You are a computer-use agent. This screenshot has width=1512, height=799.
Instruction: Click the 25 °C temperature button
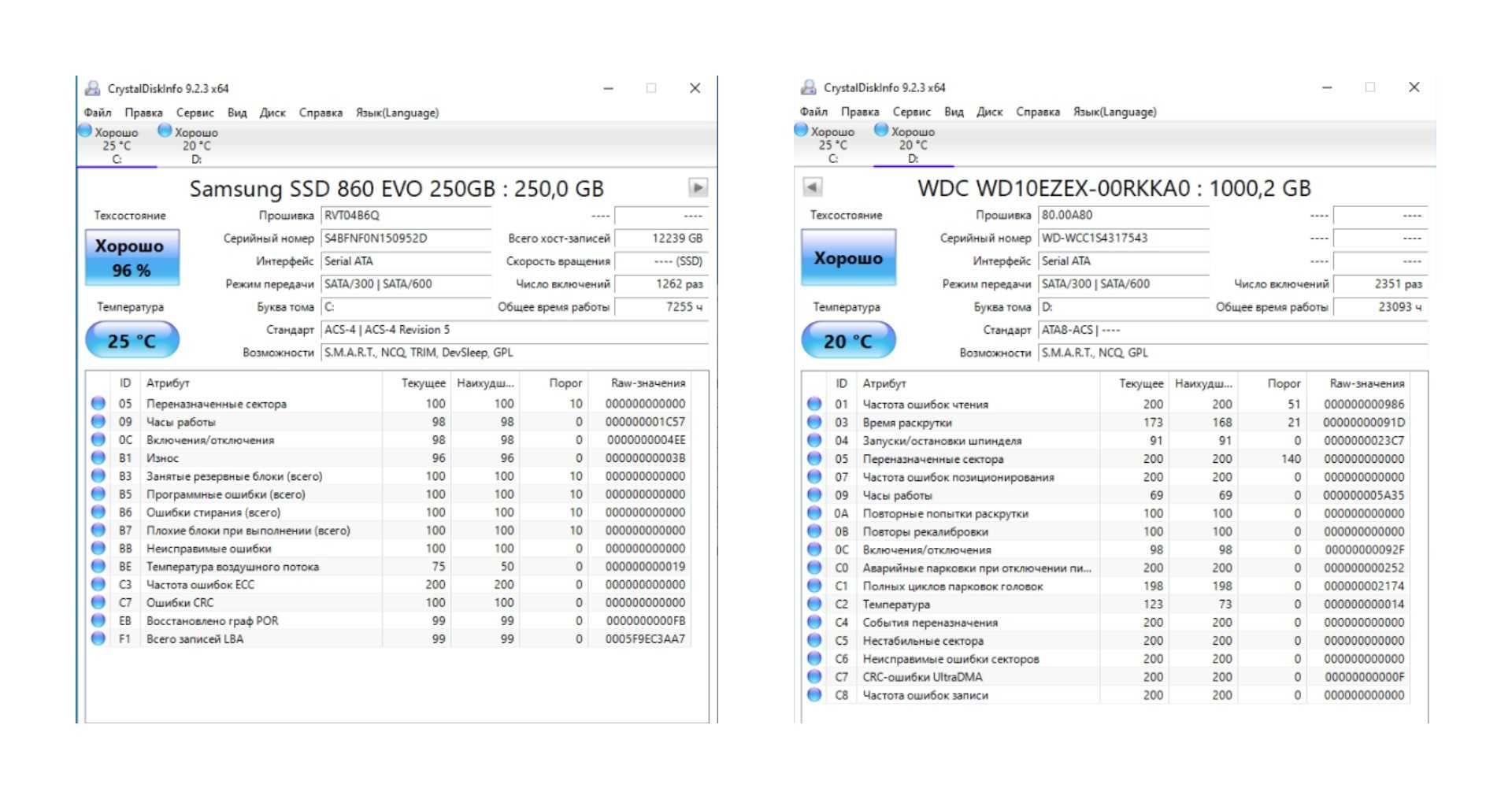132,341
